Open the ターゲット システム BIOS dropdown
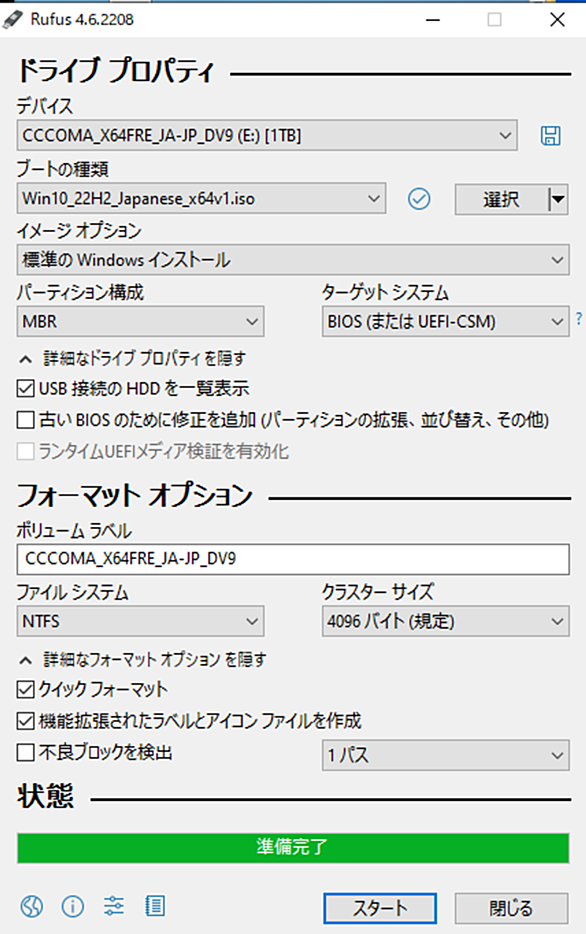The height and width of the screenshot is (934, 586). [x=445, y=322]
